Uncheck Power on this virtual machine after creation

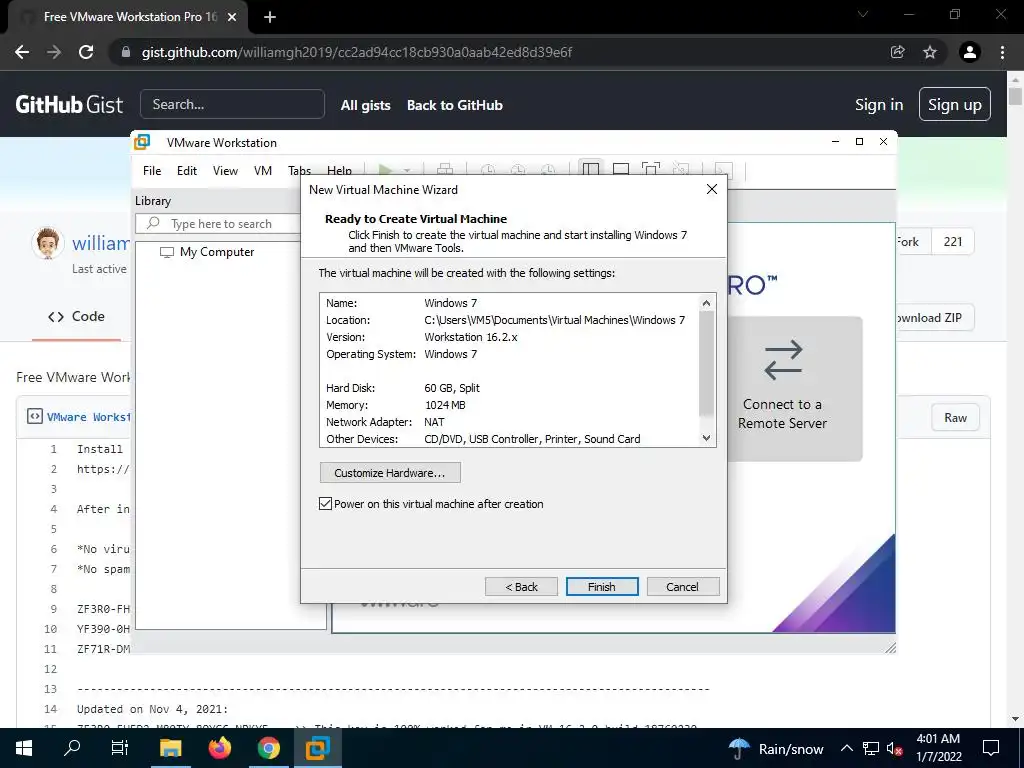(325, 504)
